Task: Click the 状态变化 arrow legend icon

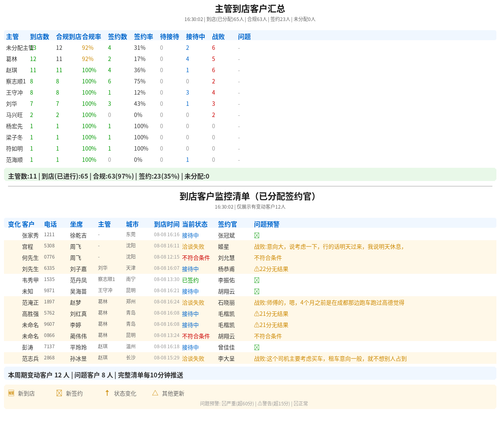Action: coord(107,393)
